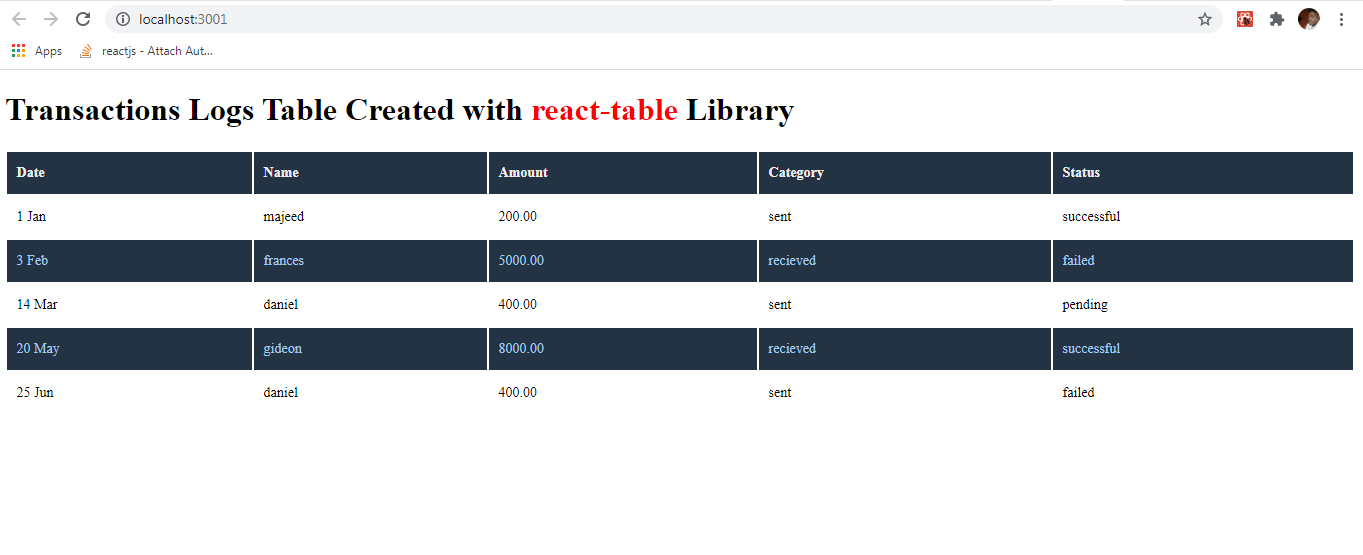Open the red extension icon in the toolbar
Viewport: 1363px width, 555px height.
tap(1245, 19)
